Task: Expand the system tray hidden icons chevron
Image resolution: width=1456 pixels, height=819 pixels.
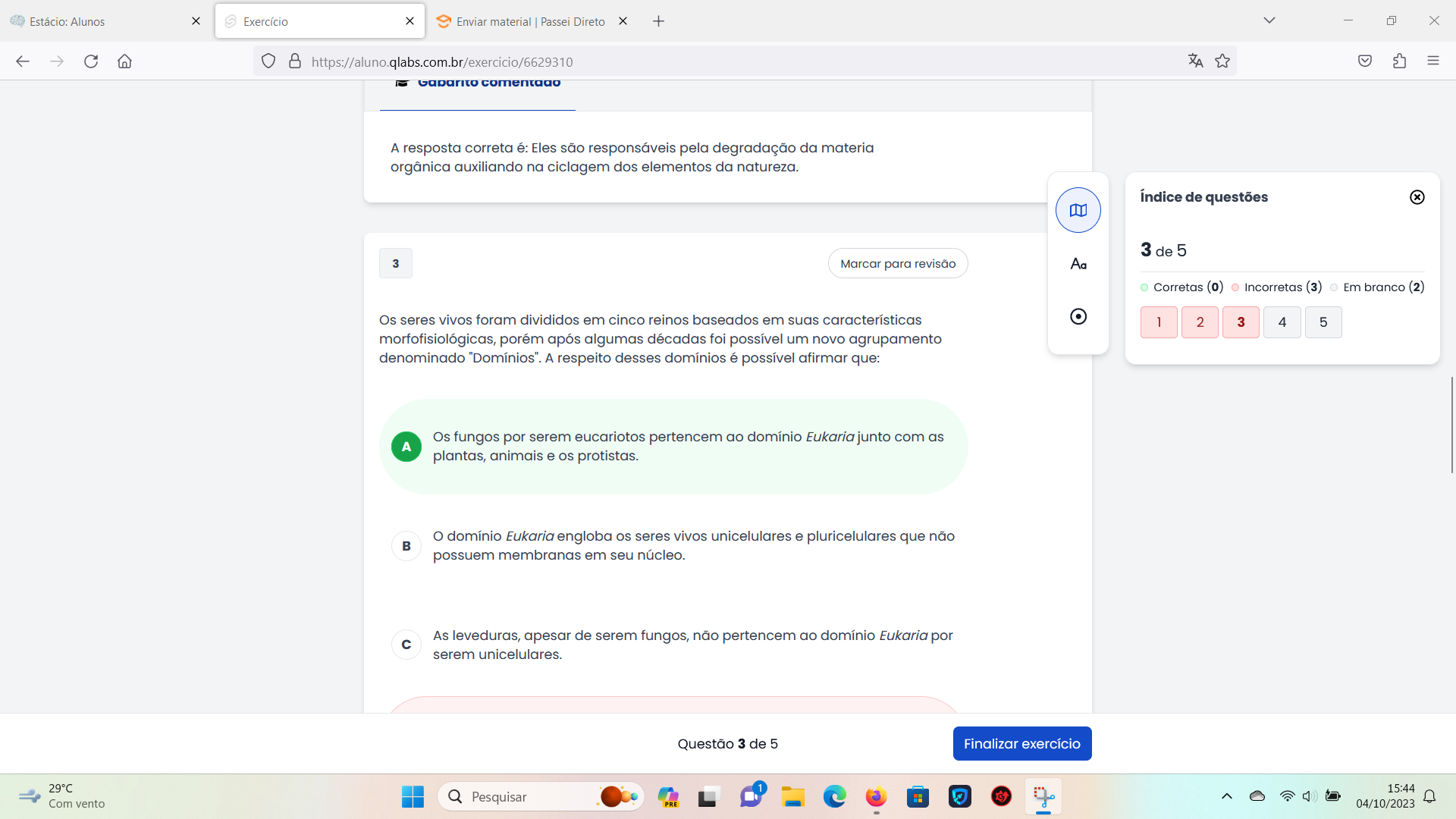Action: pos(1226,796)
